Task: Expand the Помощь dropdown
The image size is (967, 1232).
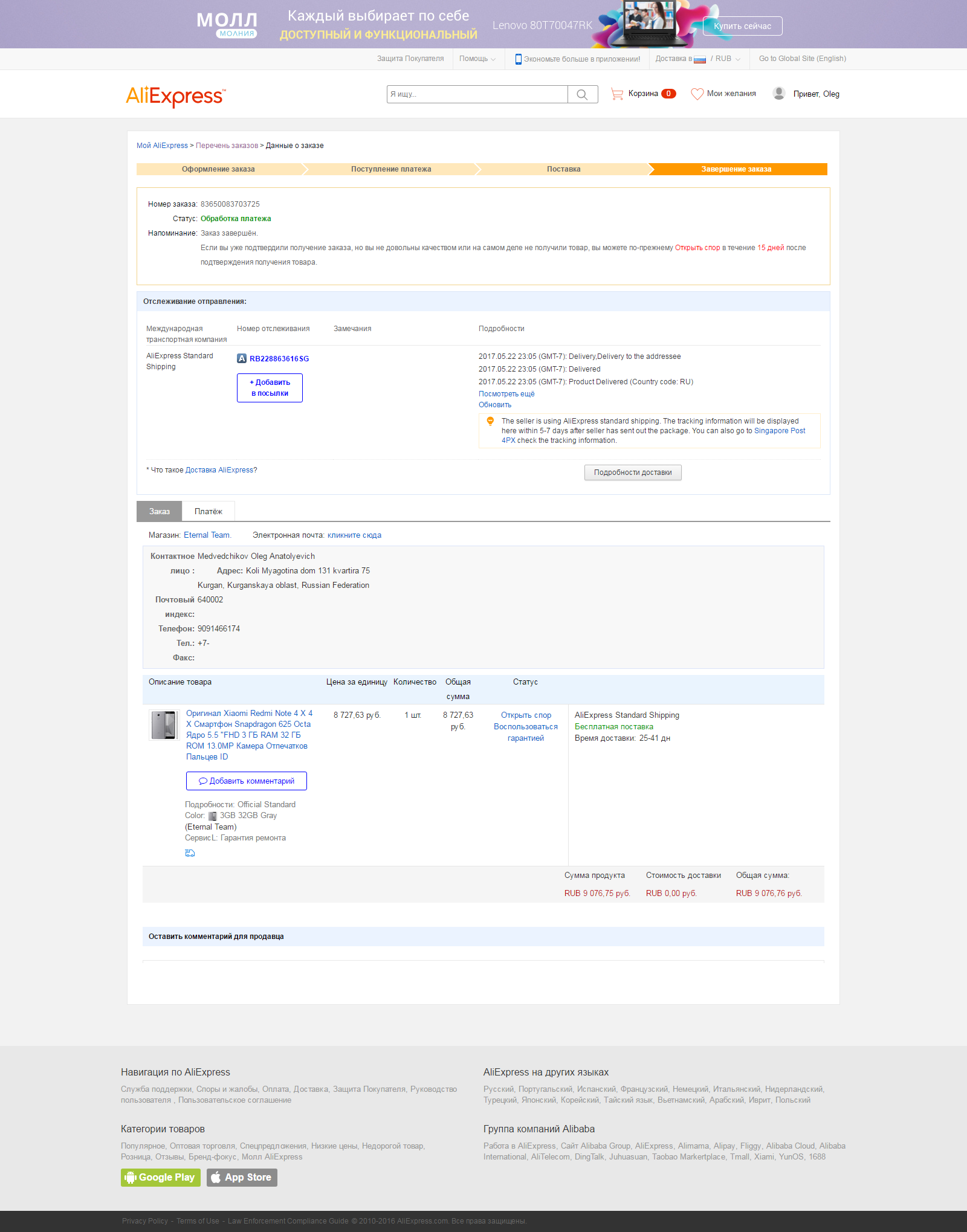Action: coord(477,59)
